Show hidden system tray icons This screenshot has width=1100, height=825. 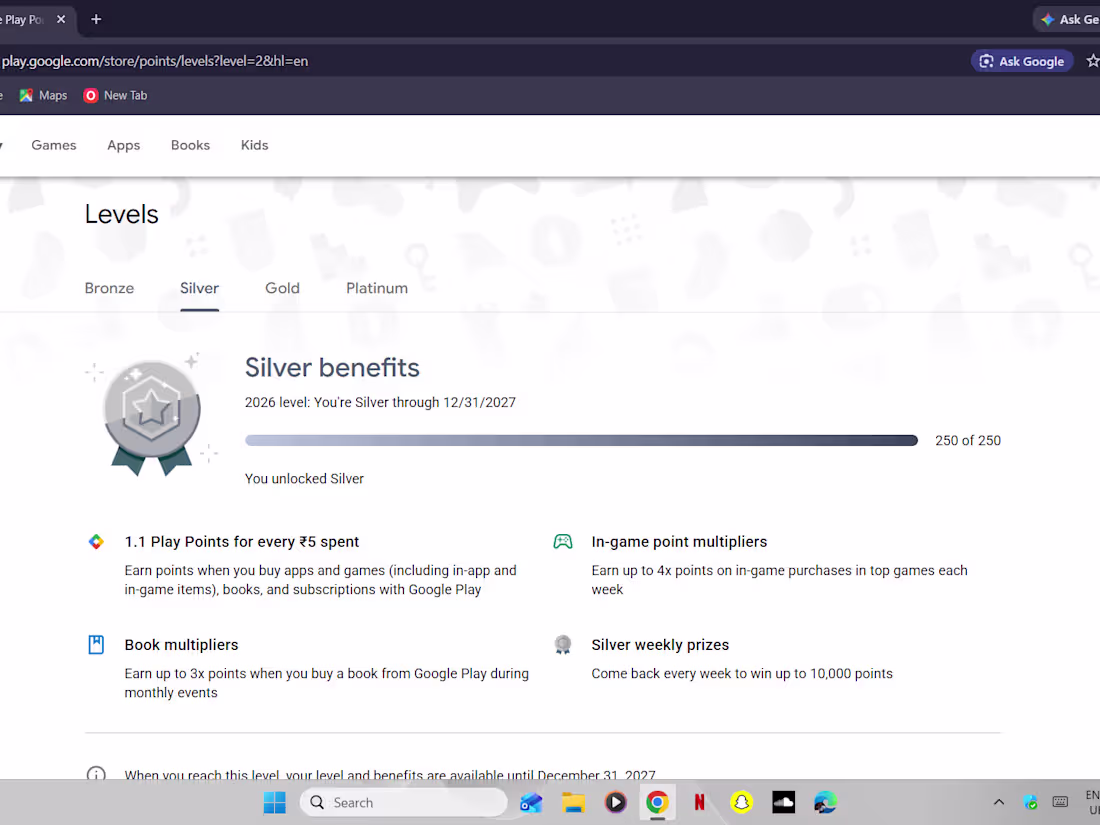[999, 802]
